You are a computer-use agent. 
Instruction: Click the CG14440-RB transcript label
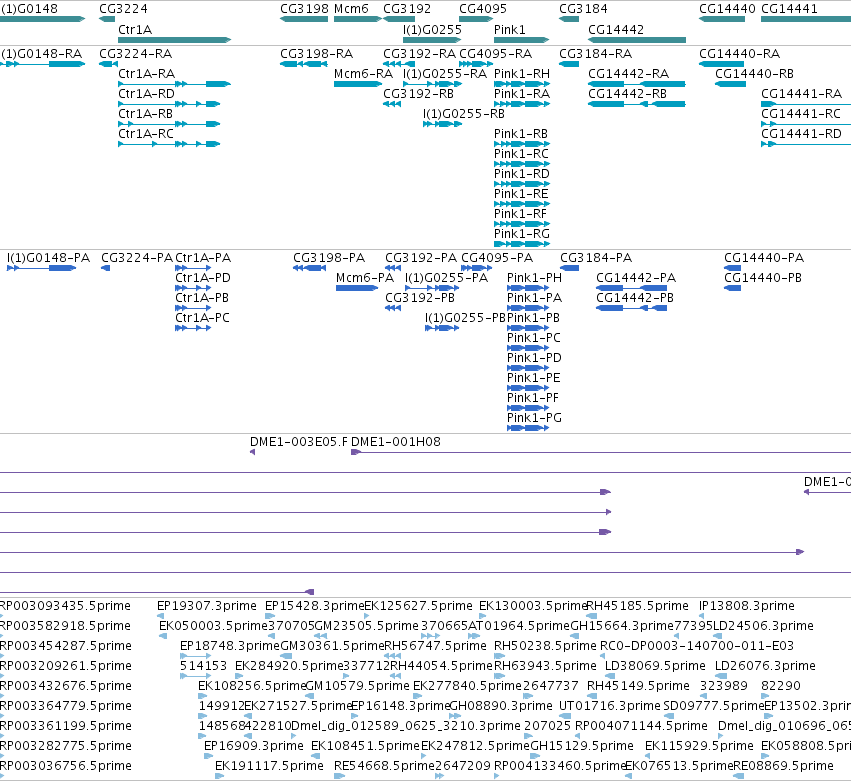pyautogui.click(x=754, y=74)
